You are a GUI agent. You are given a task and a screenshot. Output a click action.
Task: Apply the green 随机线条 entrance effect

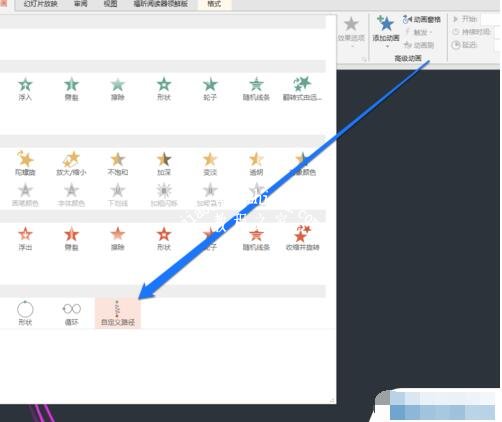(x=256, y=89)
